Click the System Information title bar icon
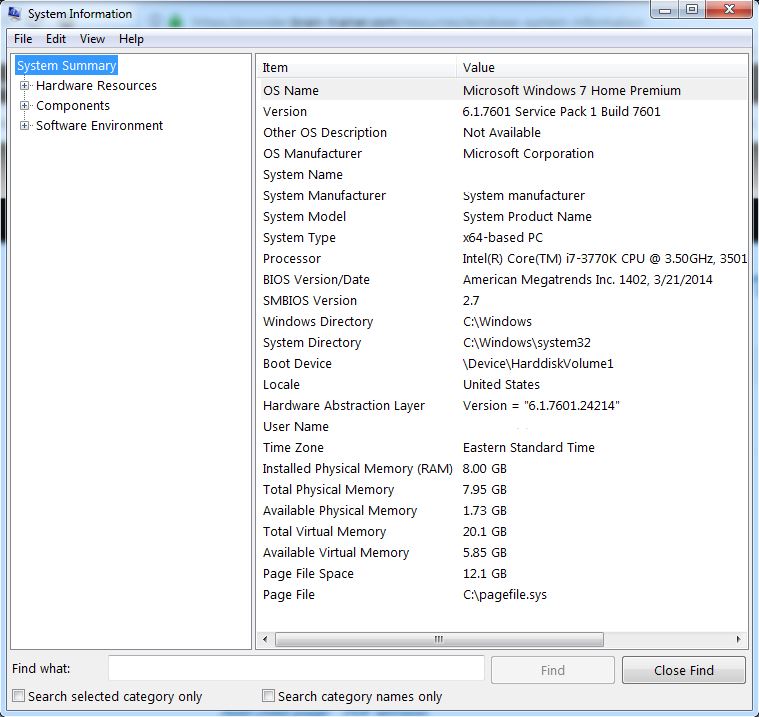 tap(15, 13)
